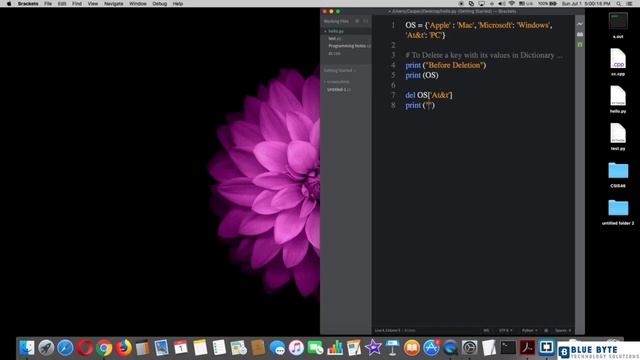Image resolution: width=640 pixels, height=360 pixels.
Task: Open the Help menu
Action: pos(178,4)
